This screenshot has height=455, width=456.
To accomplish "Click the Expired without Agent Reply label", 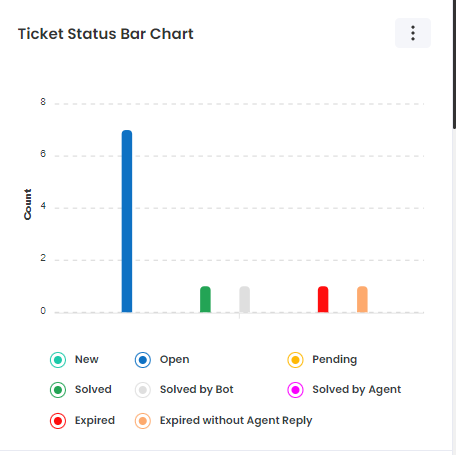I will (x=236, y=421).
